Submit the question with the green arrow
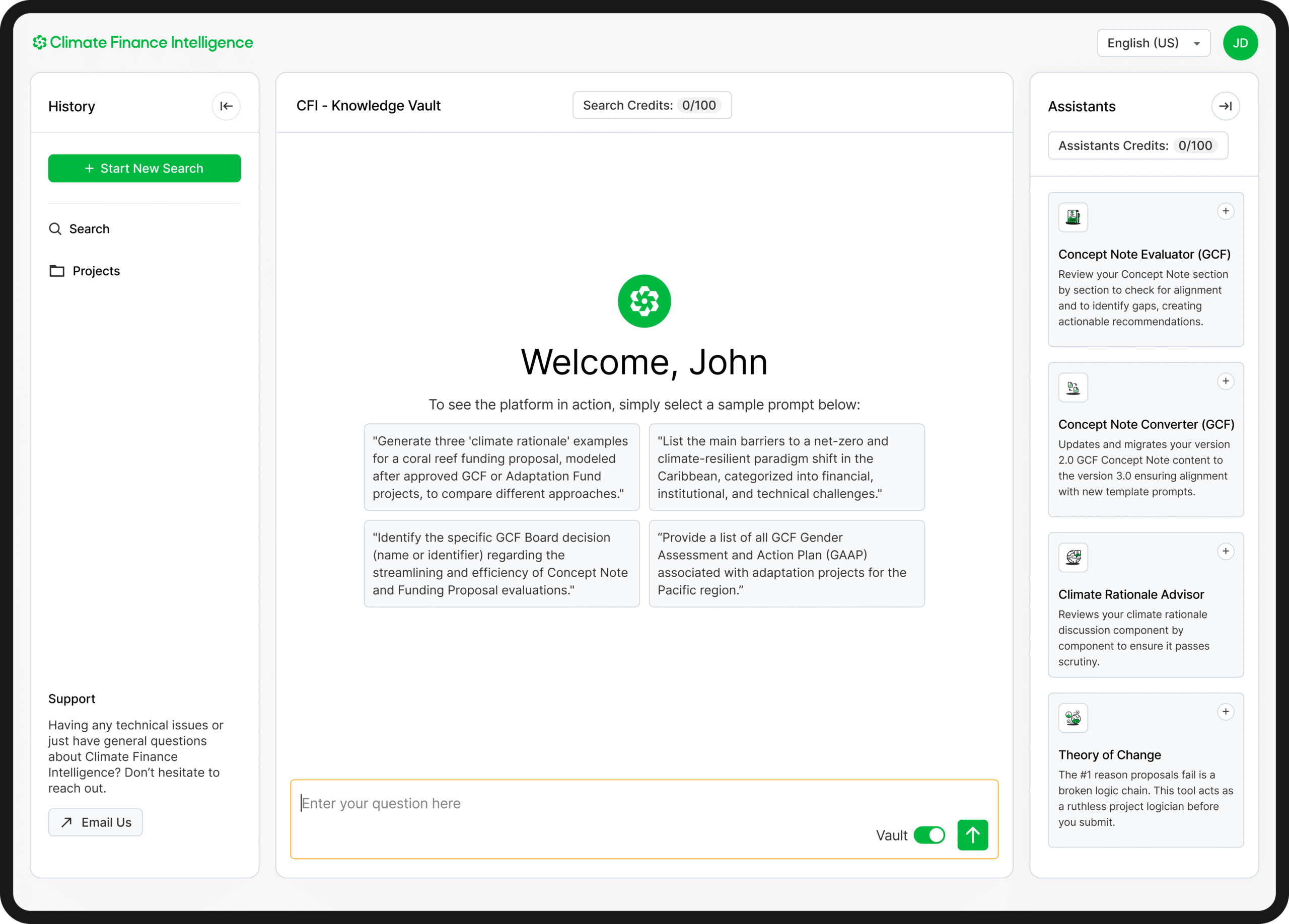The width and height of the screenshot is (1289, 924). (x=972, y=835)
